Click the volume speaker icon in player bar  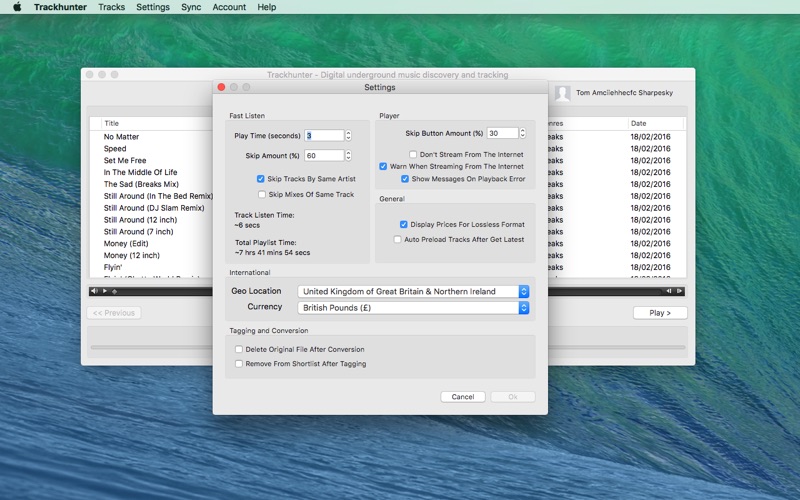coord(94,291)
